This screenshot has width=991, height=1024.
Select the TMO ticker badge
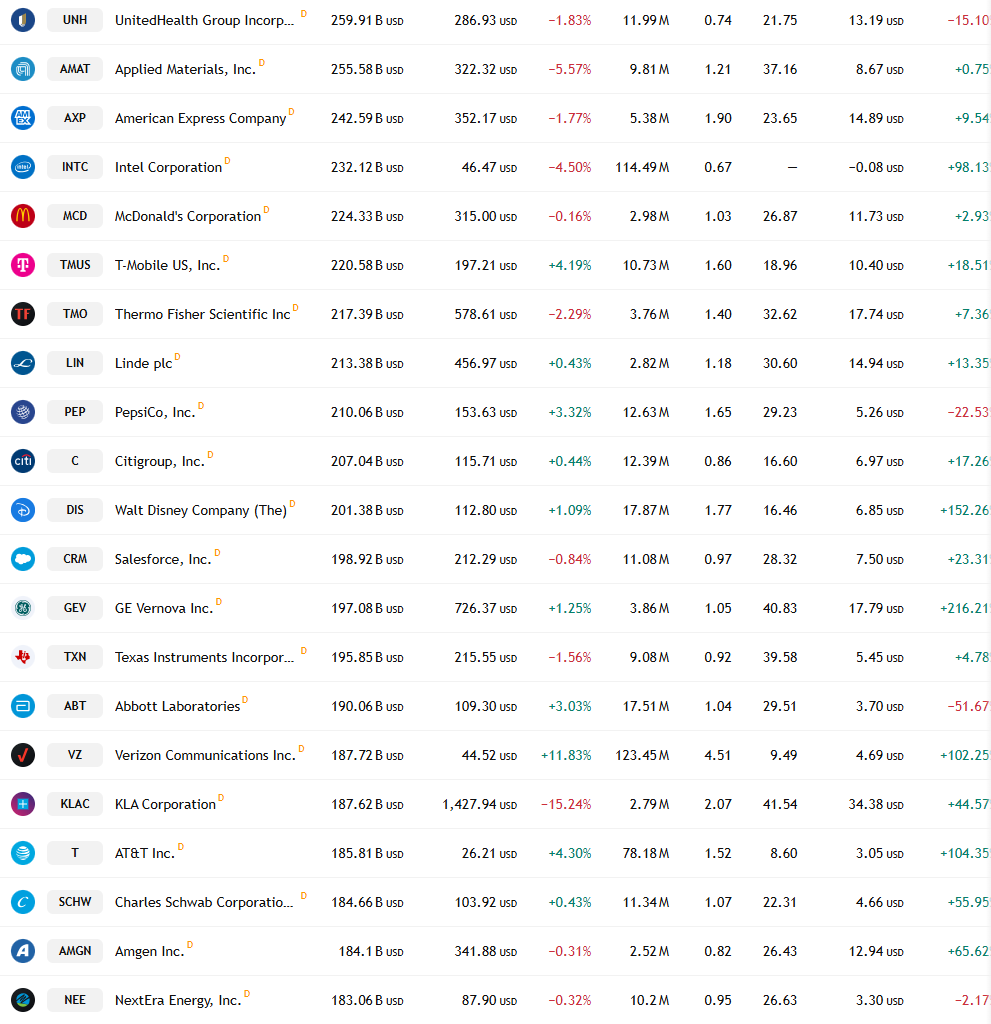(x=75, y=313)
